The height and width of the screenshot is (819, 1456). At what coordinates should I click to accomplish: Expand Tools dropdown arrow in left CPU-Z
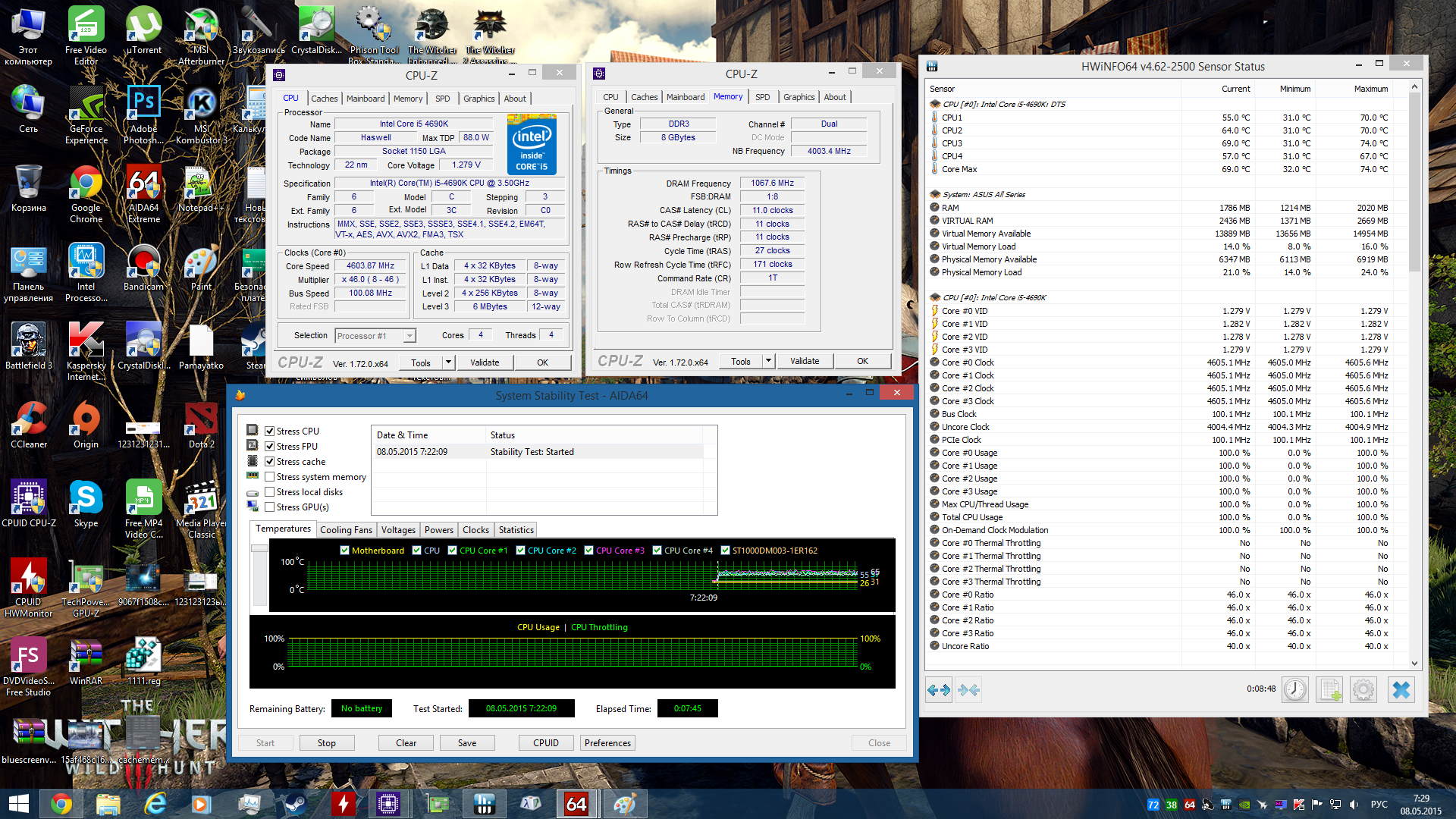coord(448,362)
